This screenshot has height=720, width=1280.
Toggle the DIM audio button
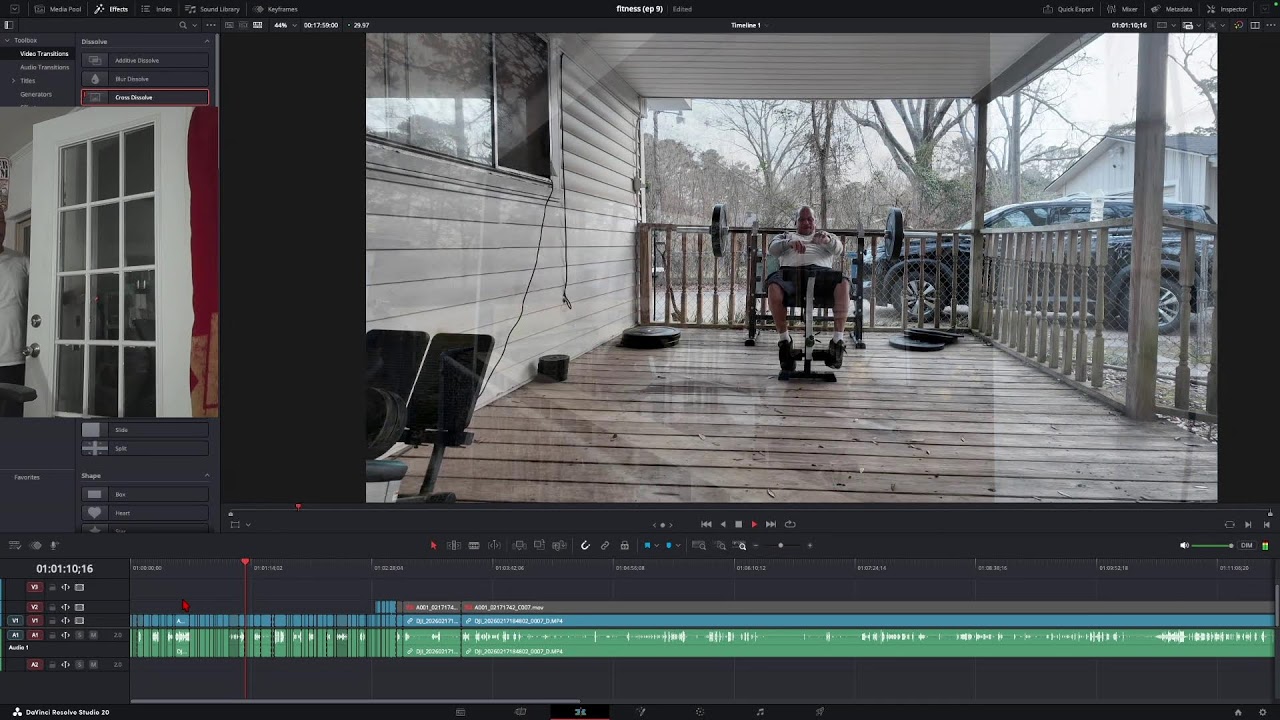pos(1246,545)
